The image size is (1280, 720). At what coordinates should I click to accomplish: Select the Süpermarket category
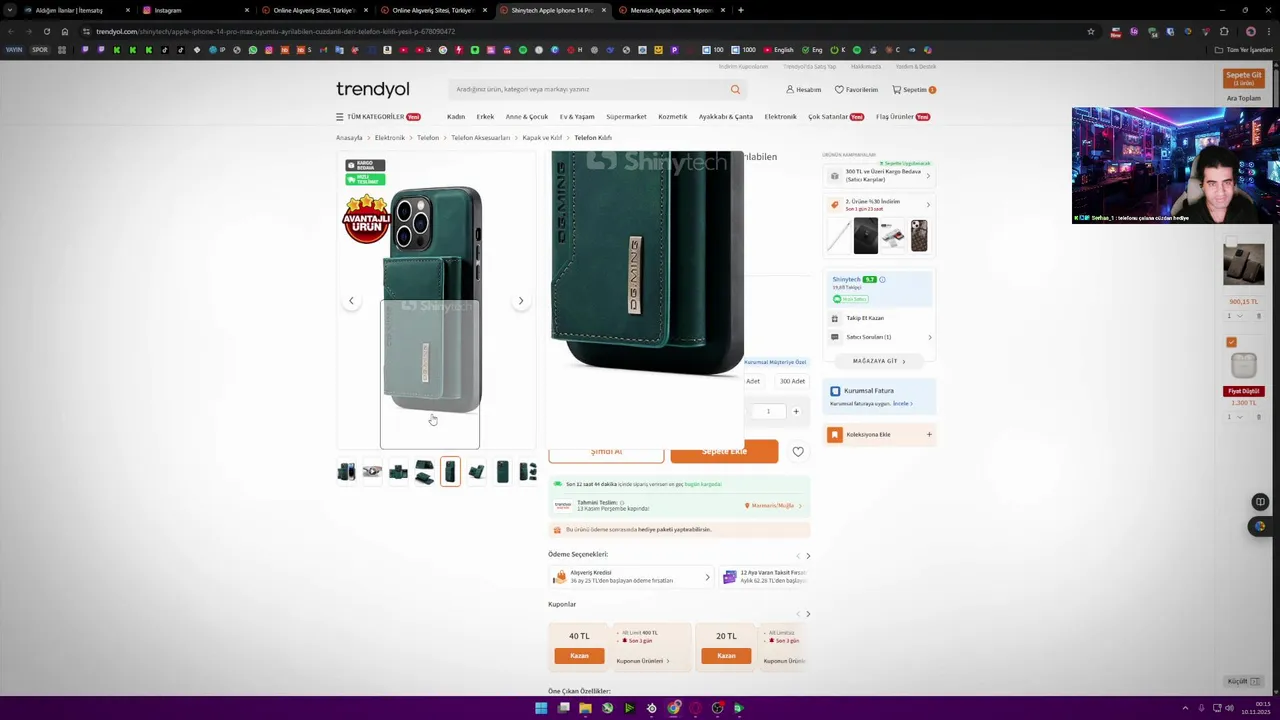(626, 117)
